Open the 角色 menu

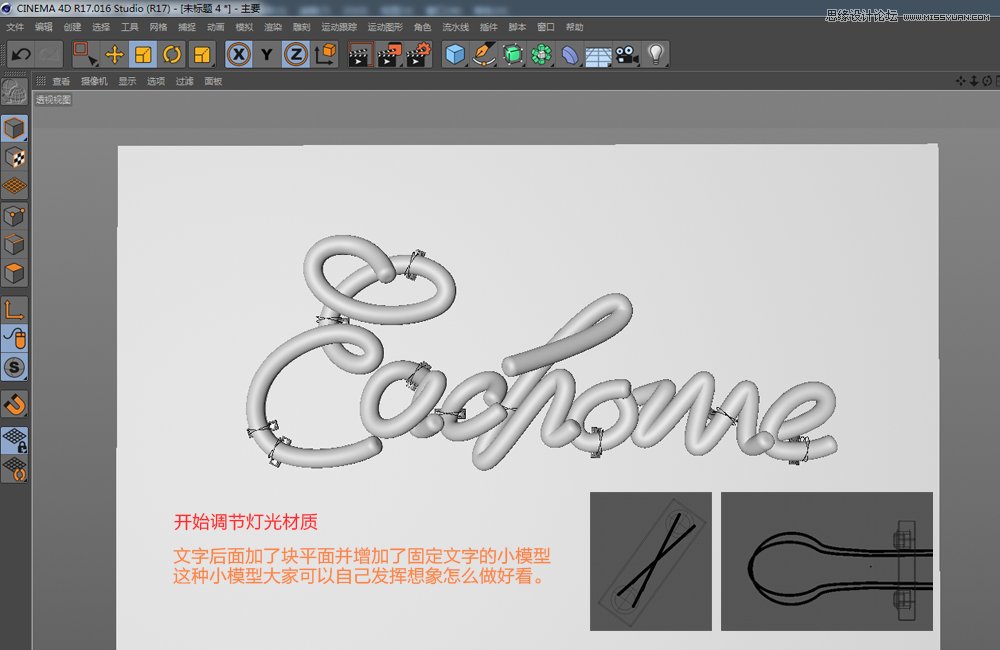pyautogui.click(x=422, y=27)
